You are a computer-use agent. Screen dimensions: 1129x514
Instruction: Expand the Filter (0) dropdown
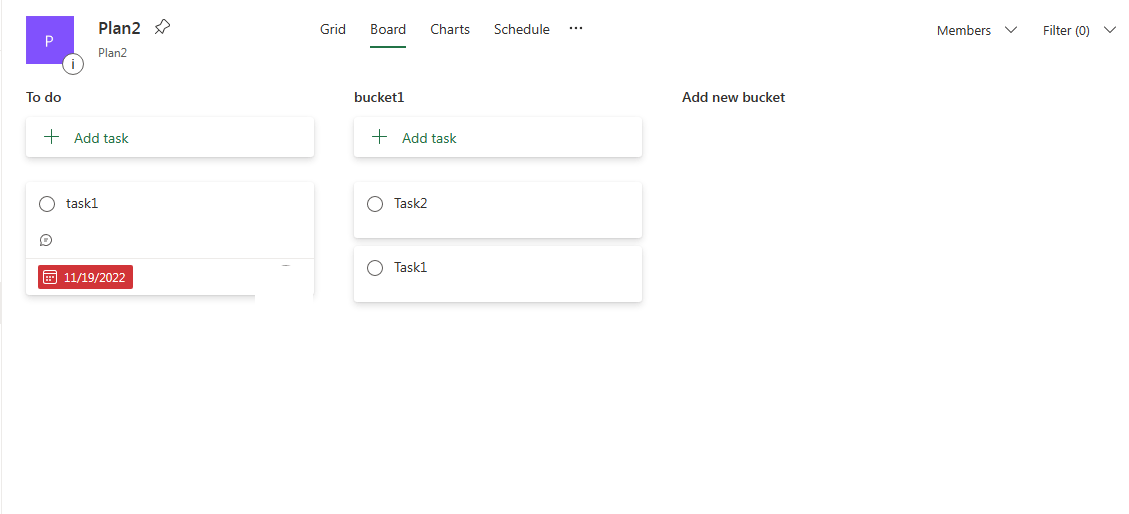click(1079, 30)
